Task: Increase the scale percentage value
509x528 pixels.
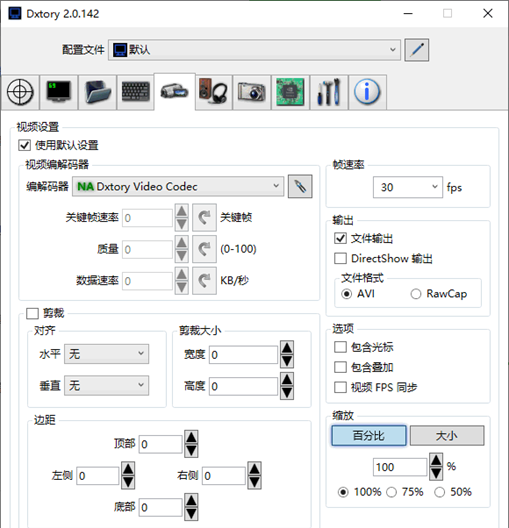Action: point(436,460)
